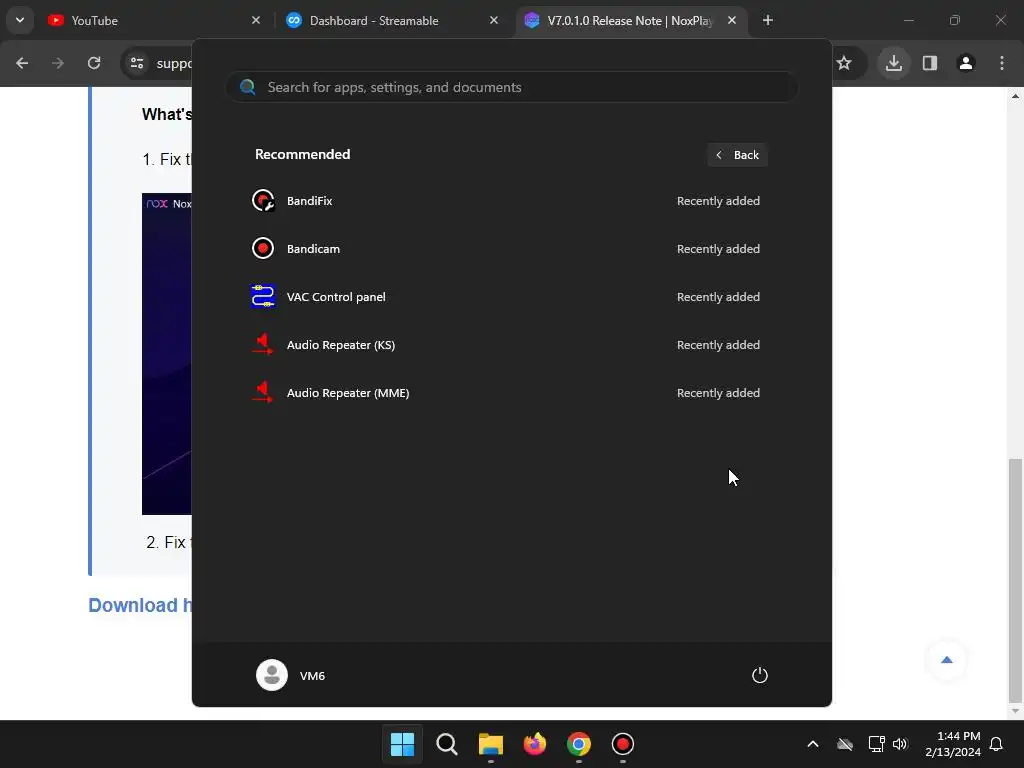This screenshot has height=768, width=1024.
Task: Open the VM6 user account menu
Action: click(291, 675)
